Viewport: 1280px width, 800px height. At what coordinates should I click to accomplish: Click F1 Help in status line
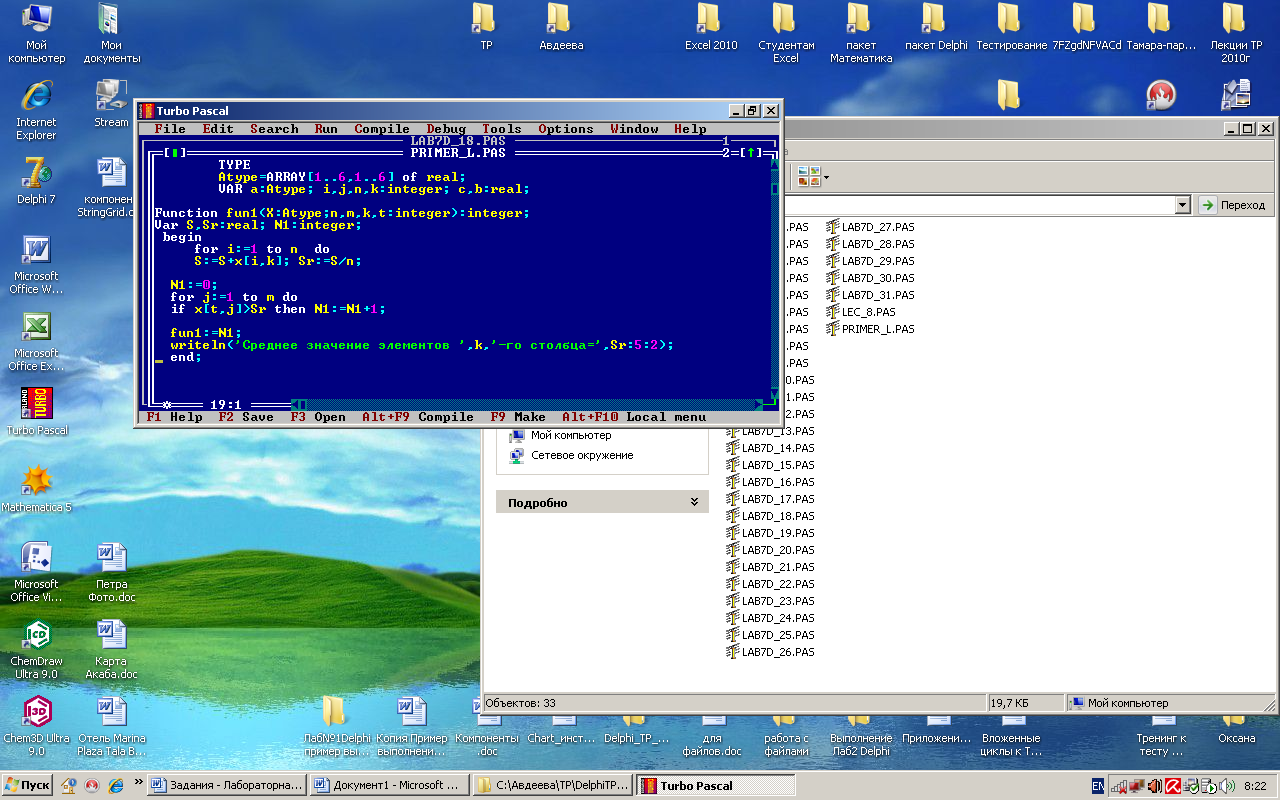174,417
